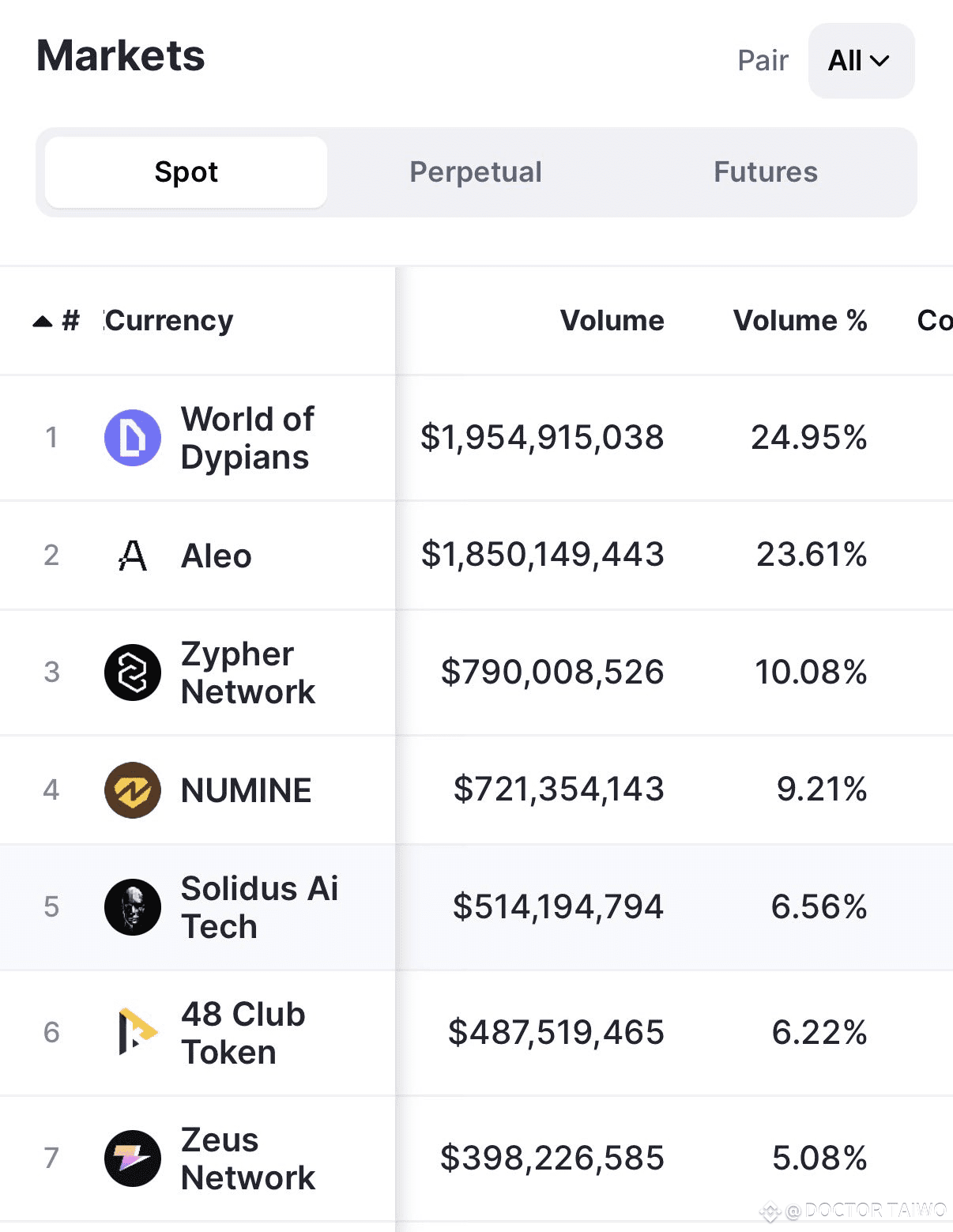
Task: Open the Zeus Network currency name link
Action: (x=247, y=1159)
